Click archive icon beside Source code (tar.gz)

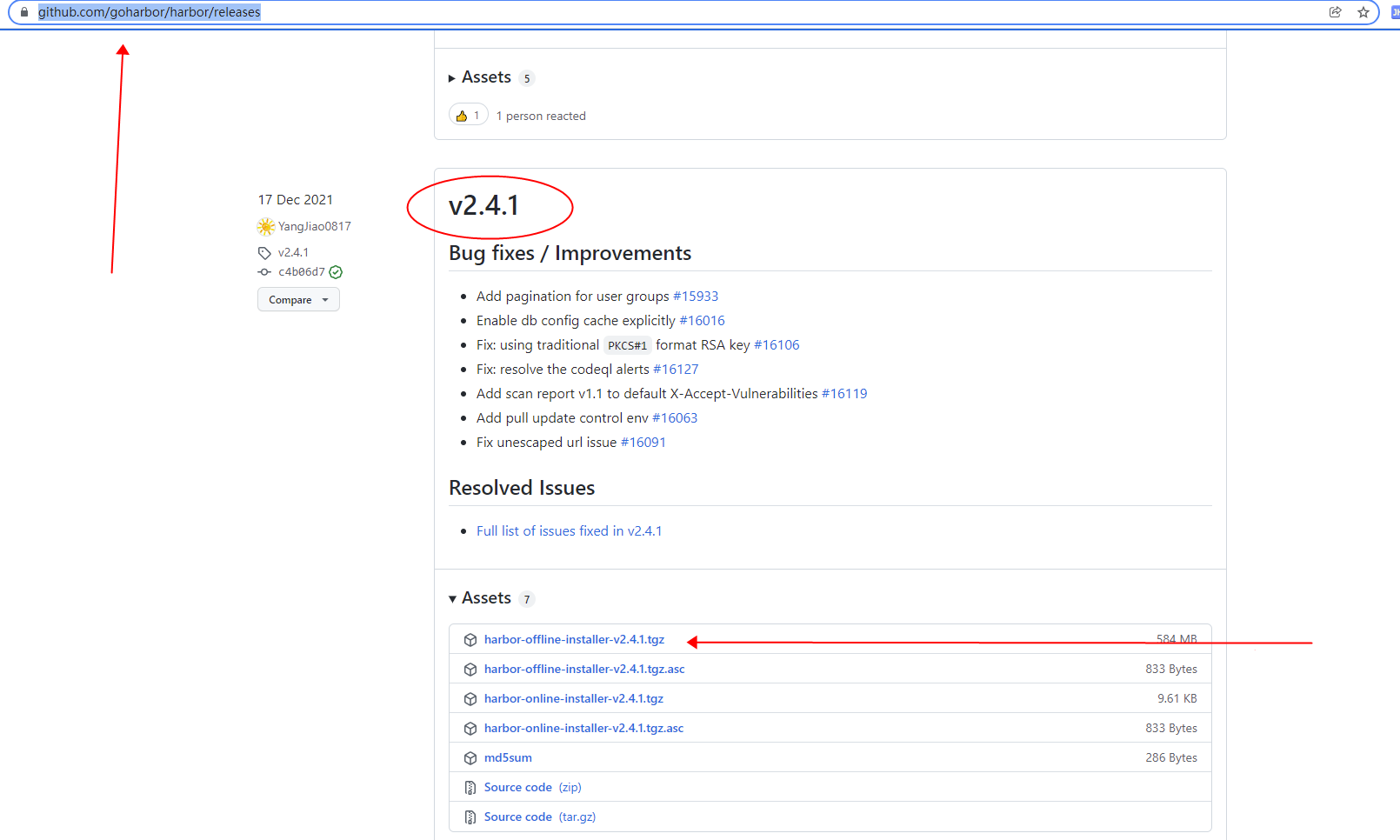[470, 817]
